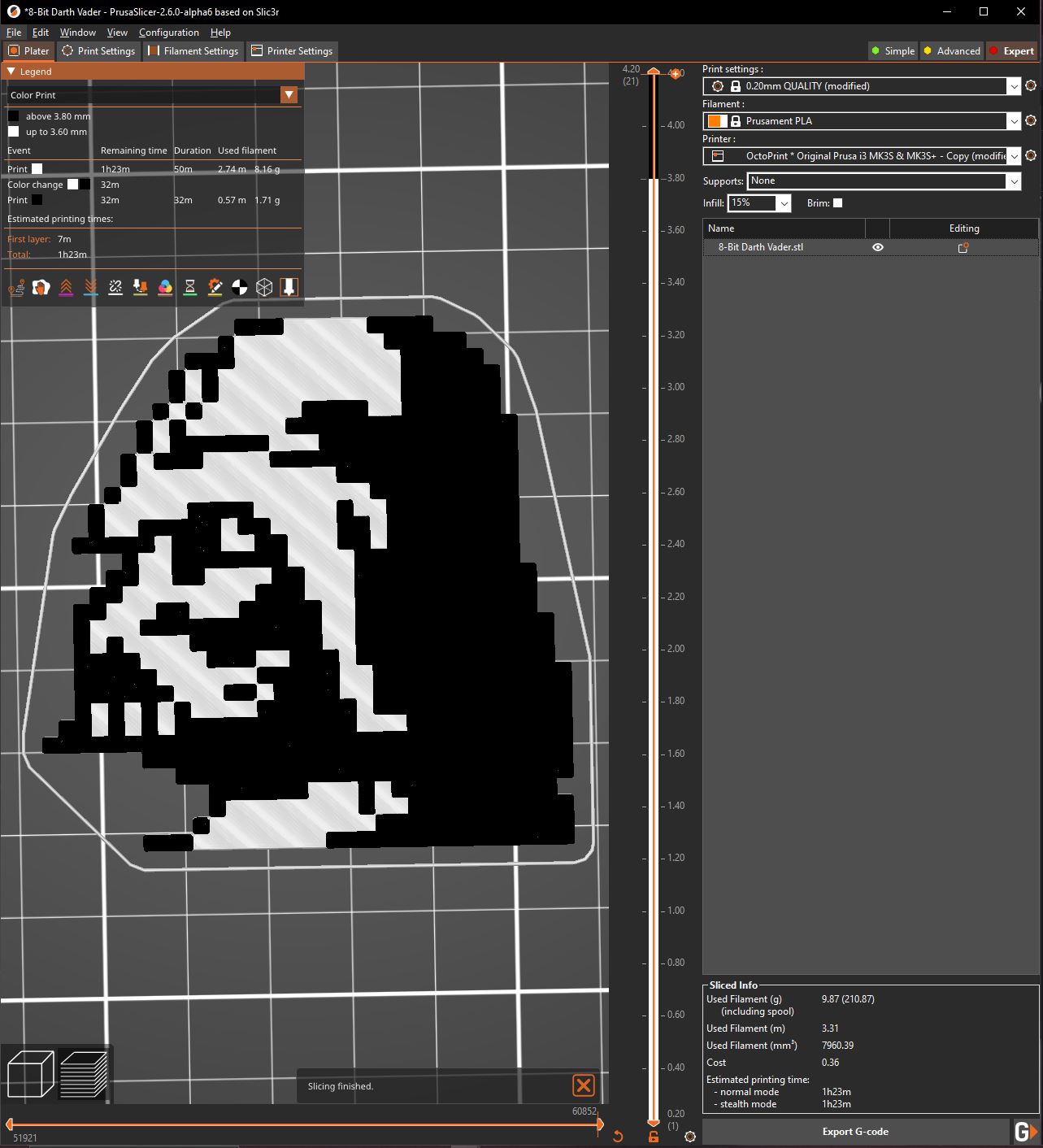Toggle tool changes display in the legend
1043x1148 pixels.
pyautogui.click(x=141, y=286)
